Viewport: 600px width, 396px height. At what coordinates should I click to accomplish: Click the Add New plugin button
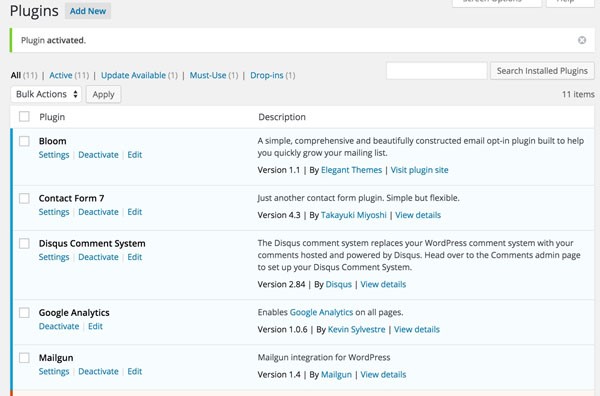[x=88, y=11]
